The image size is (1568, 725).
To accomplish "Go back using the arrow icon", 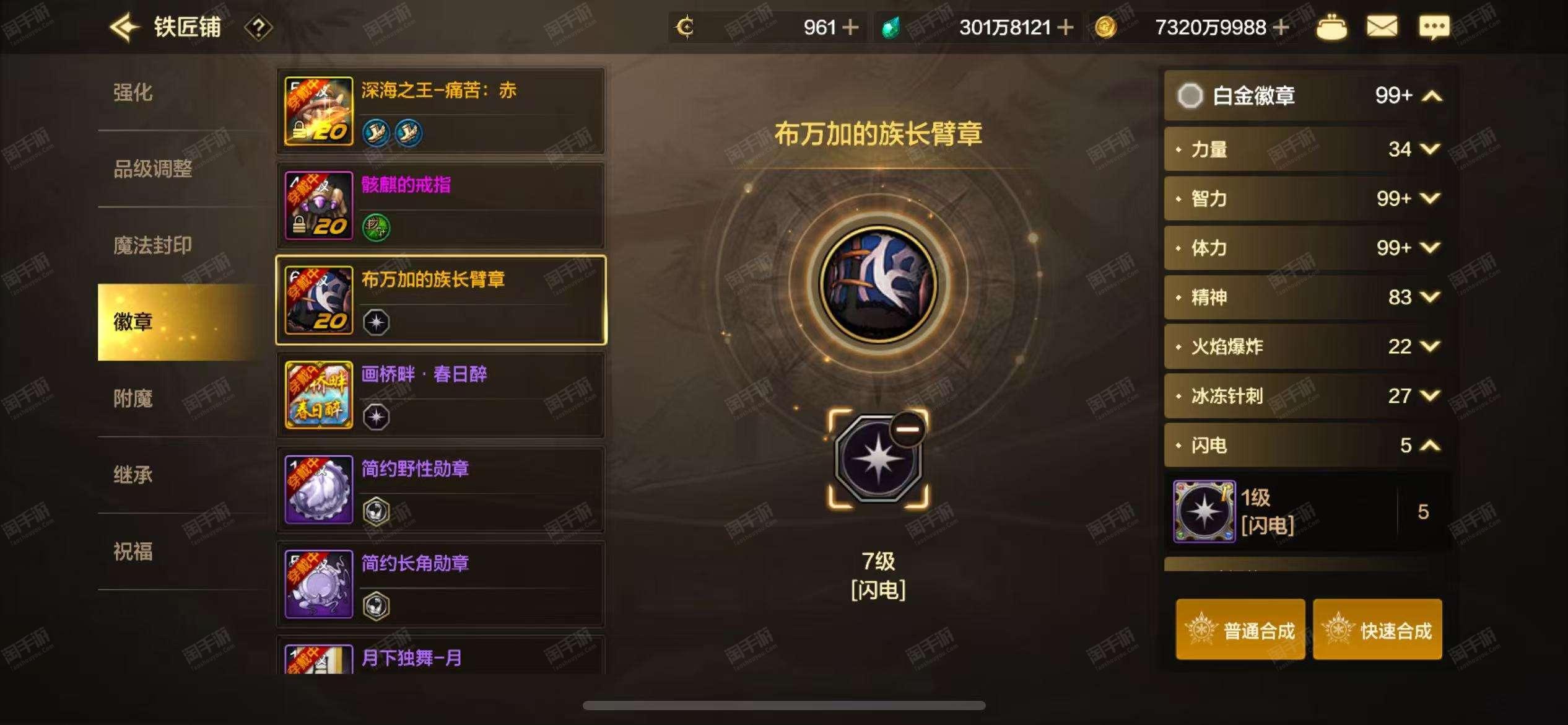I will tap(123, 27).
